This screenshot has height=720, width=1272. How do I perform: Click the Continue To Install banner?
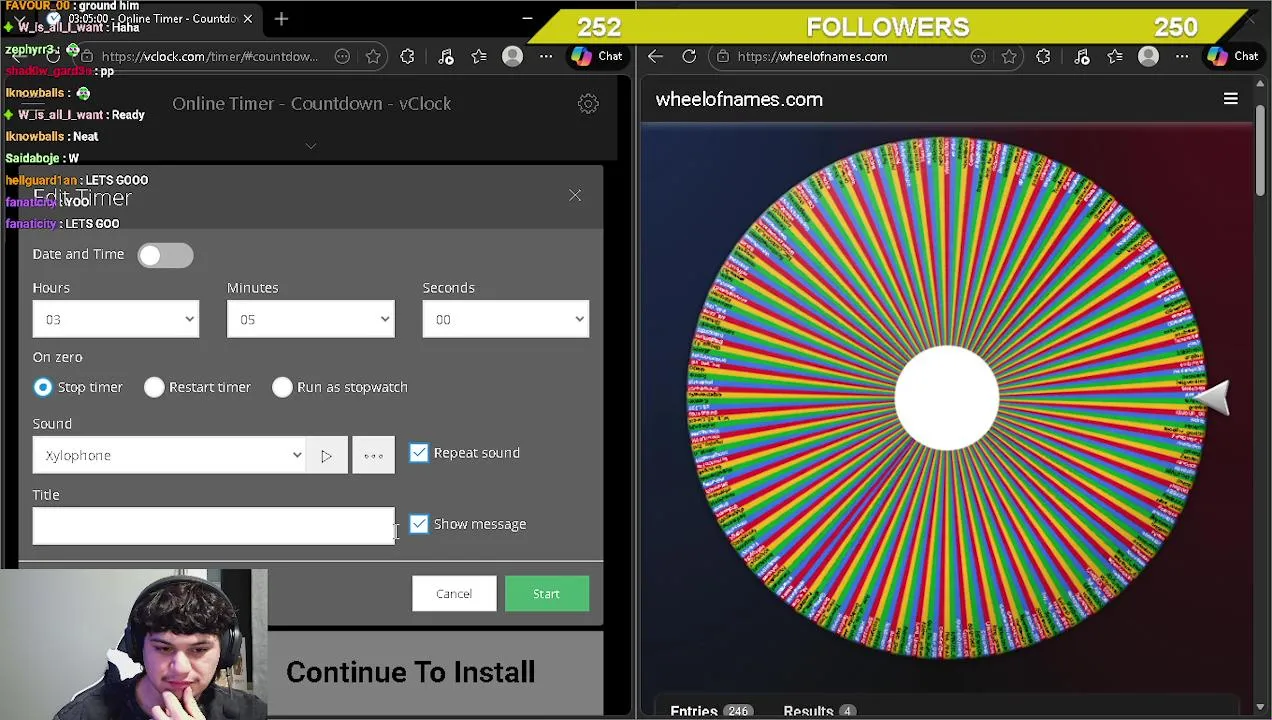click(410, 672)
